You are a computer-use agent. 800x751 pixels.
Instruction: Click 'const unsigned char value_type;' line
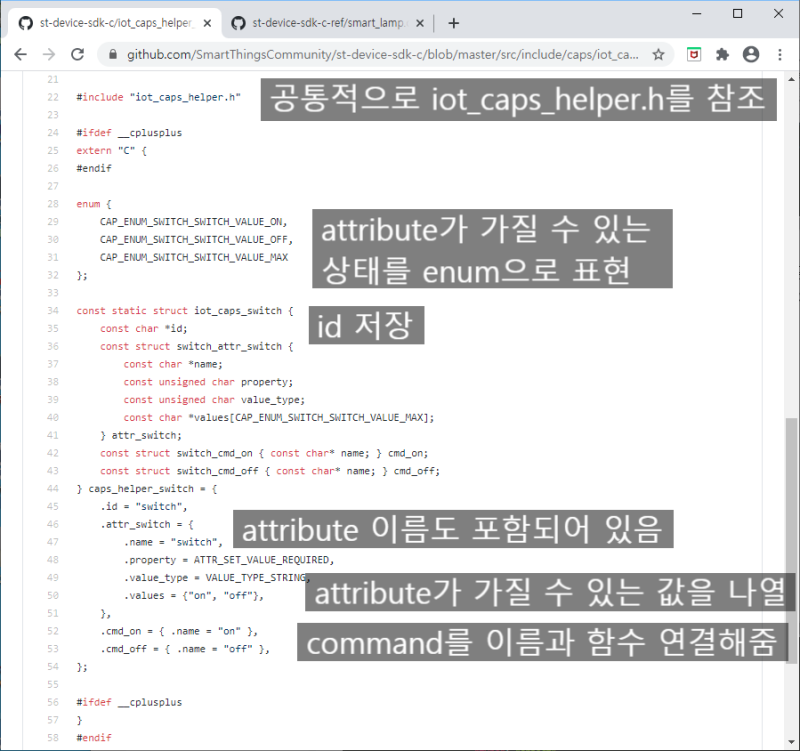pyautogui.click(x=214, y=399)
